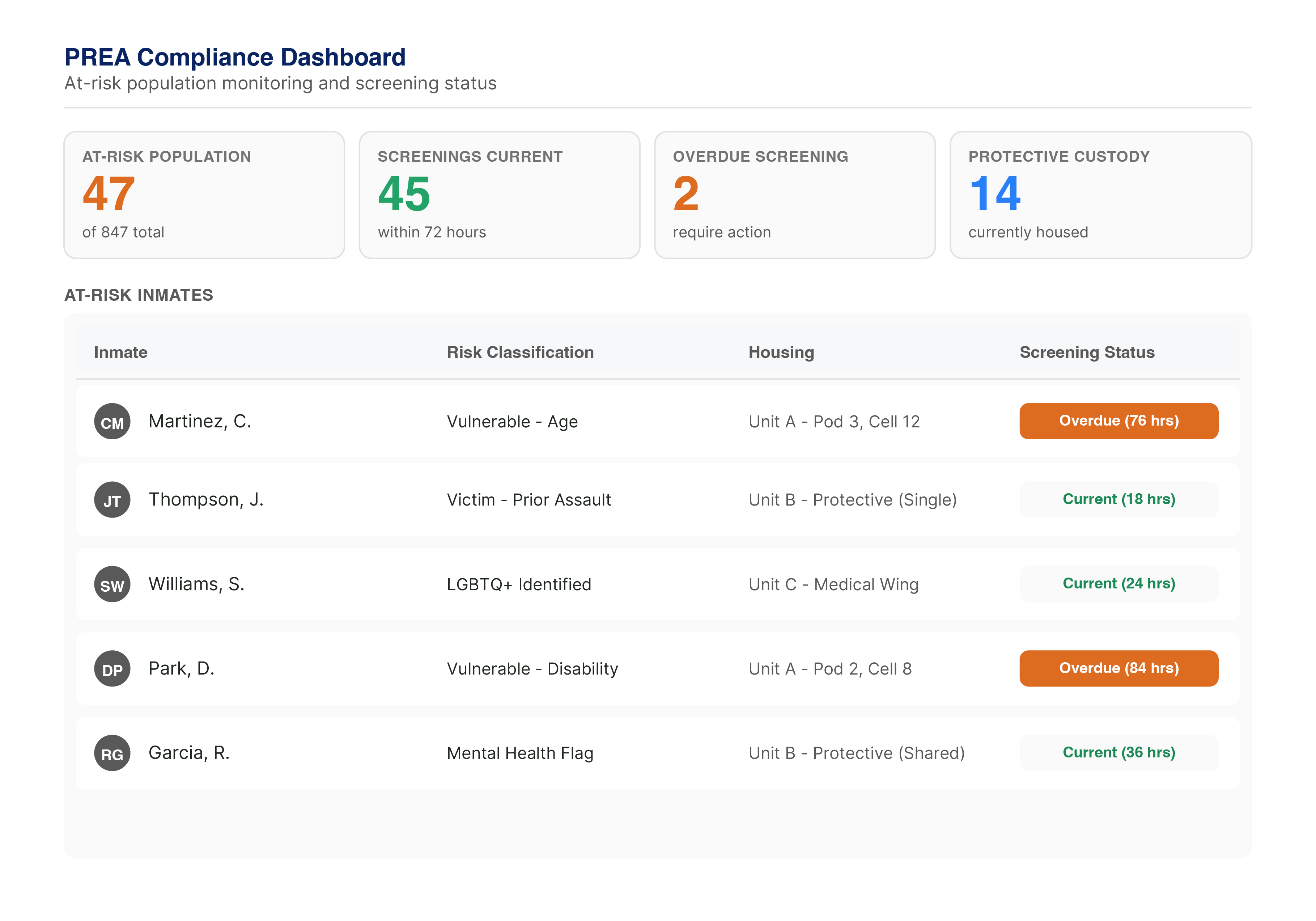Select the Martinez, C. inmate name
This screenshot has width=1316, height=921.
tap(199, 422)
